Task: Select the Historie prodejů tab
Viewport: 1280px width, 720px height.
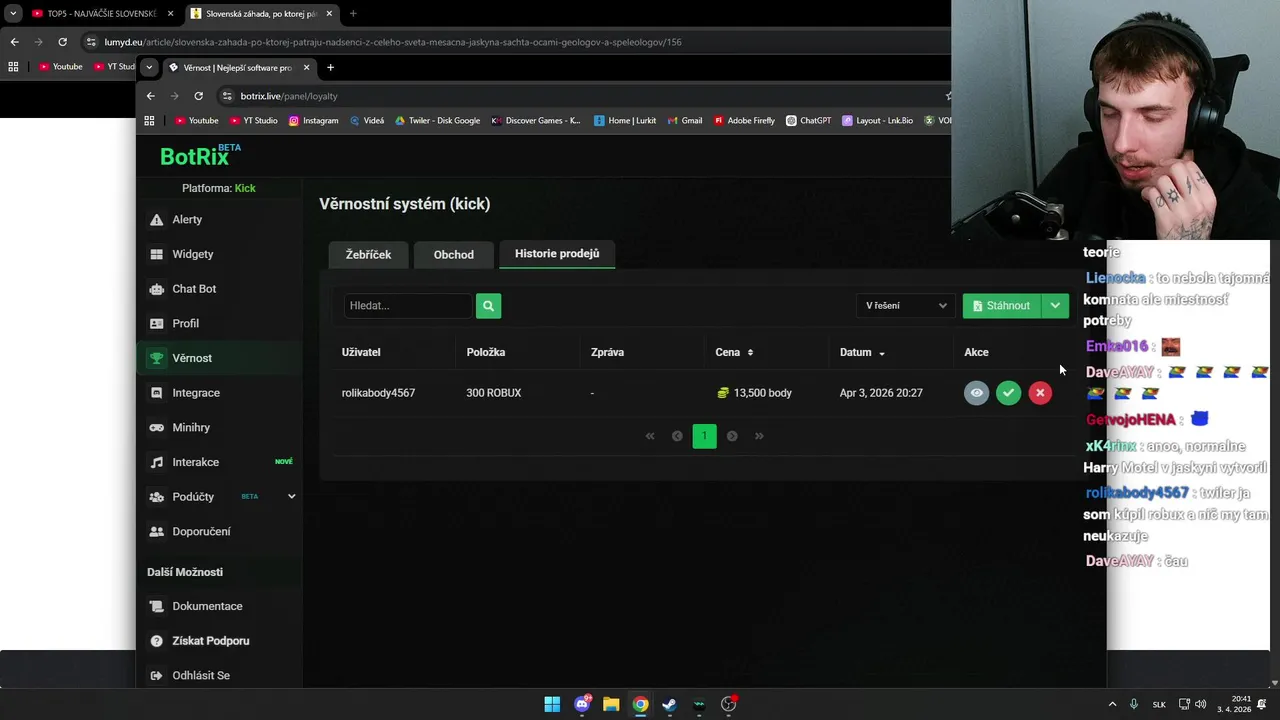Action: [x=557, y=254]
